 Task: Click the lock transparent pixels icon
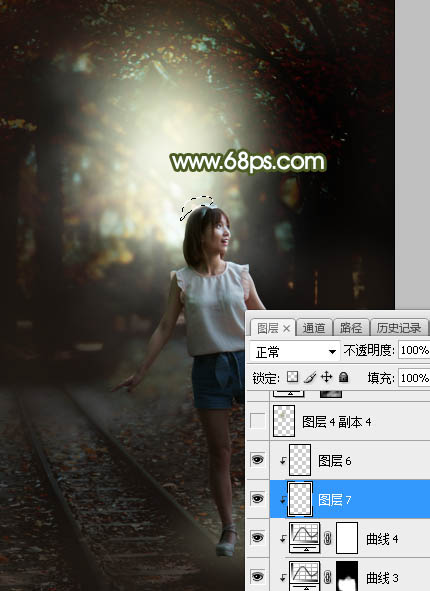(x=292, y=377)
